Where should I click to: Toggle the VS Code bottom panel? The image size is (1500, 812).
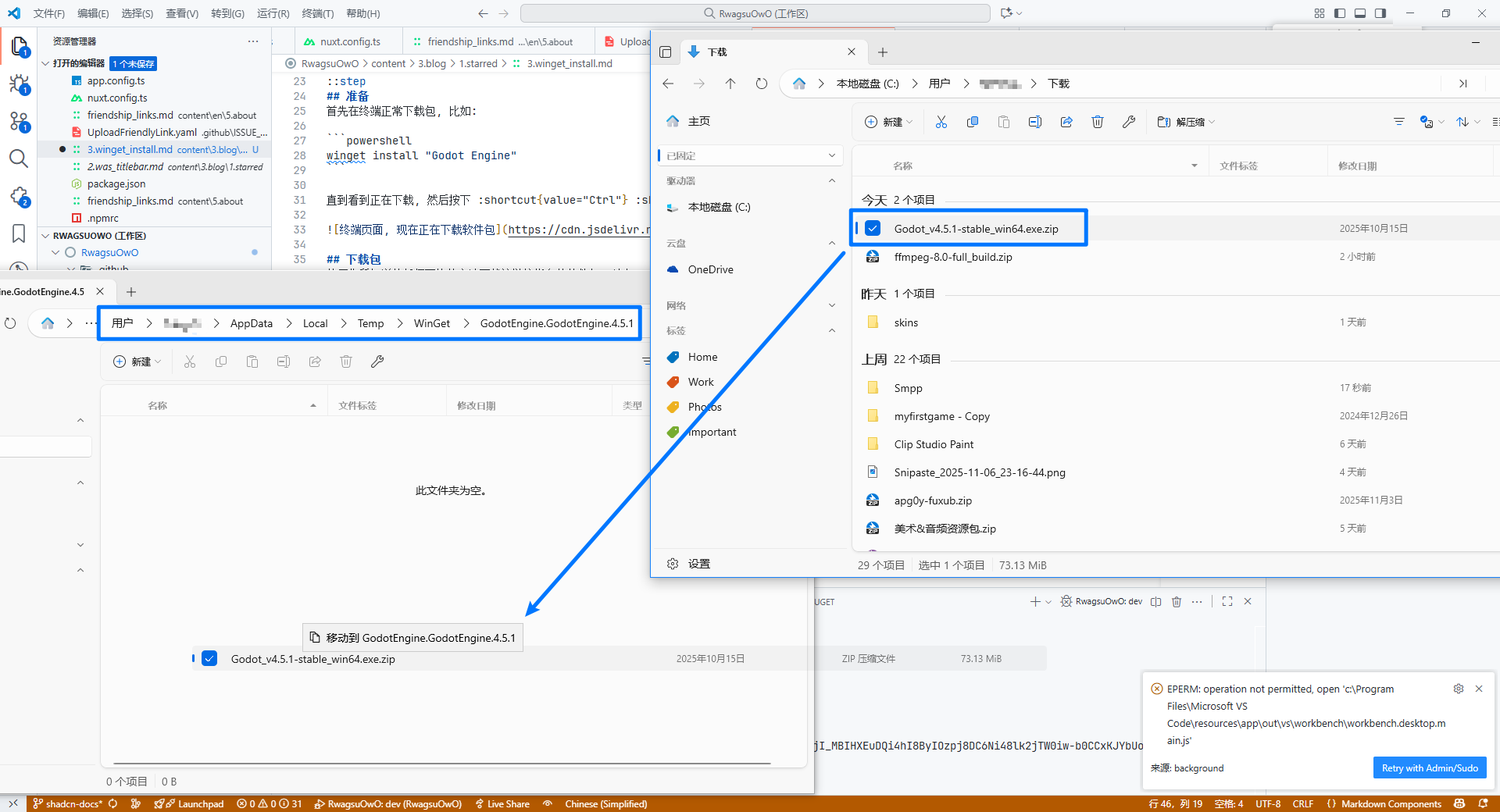pyautogui.click(x=1360, y=13)
